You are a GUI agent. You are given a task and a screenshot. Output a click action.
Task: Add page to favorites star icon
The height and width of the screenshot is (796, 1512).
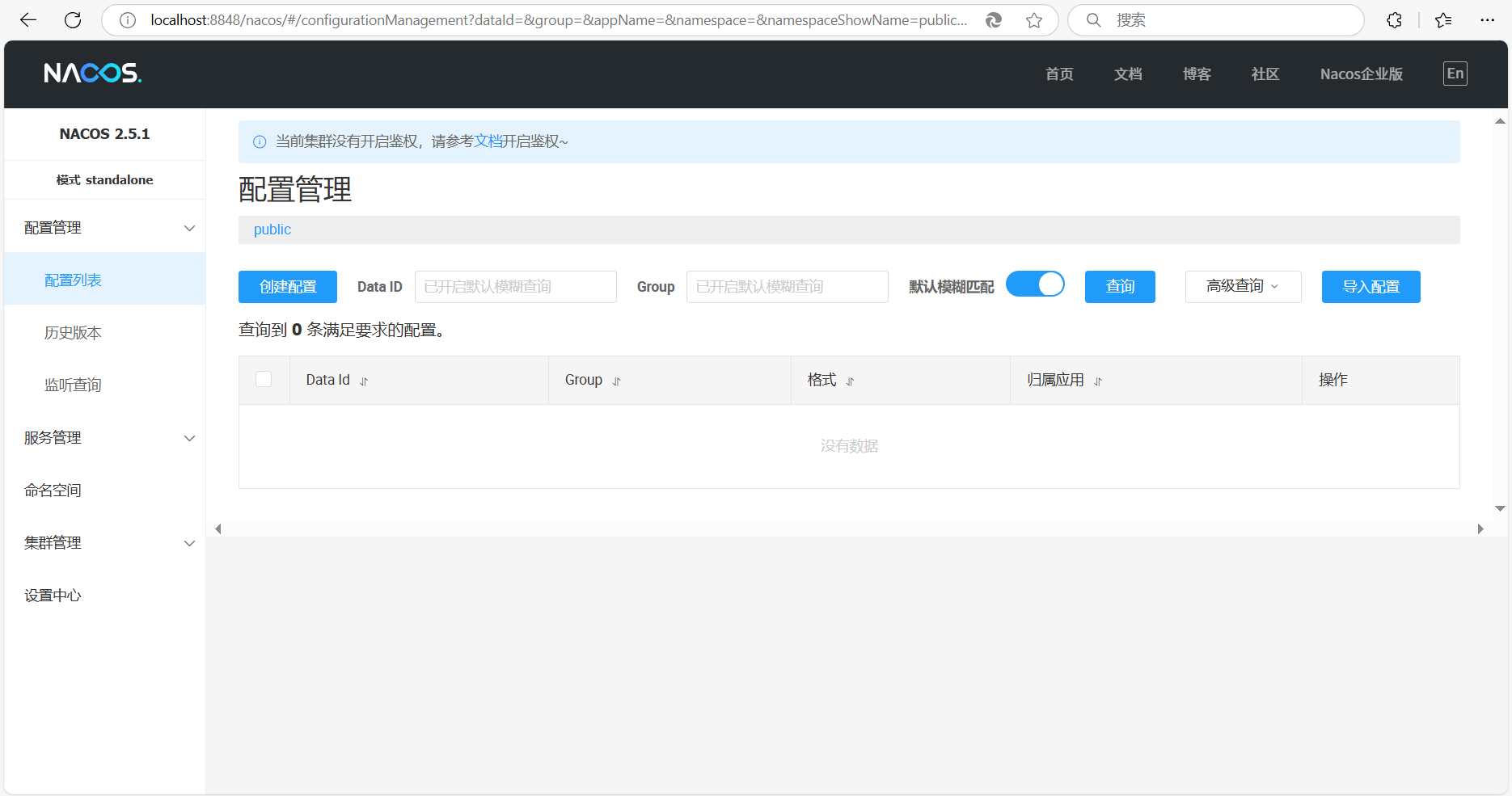[1033, 20]
